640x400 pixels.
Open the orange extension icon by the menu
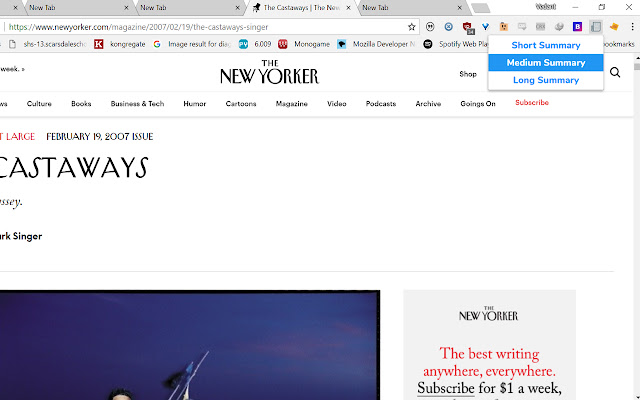coord(614,27)
